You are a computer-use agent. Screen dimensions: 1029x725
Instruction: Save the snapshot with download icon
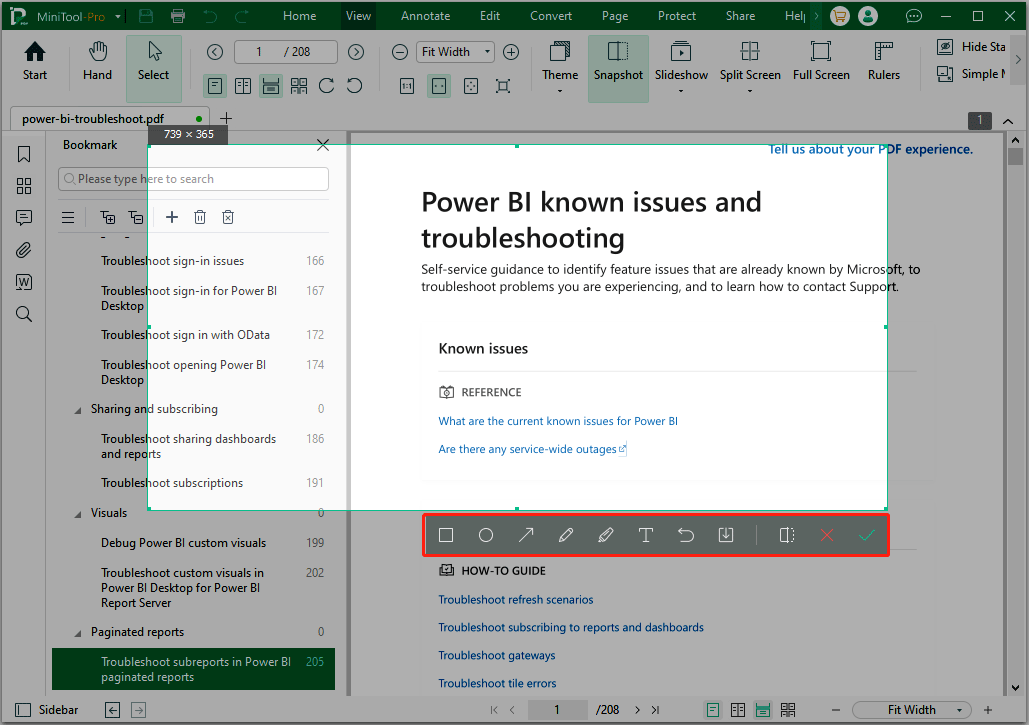pyautogui.click(x=726, y=535)
